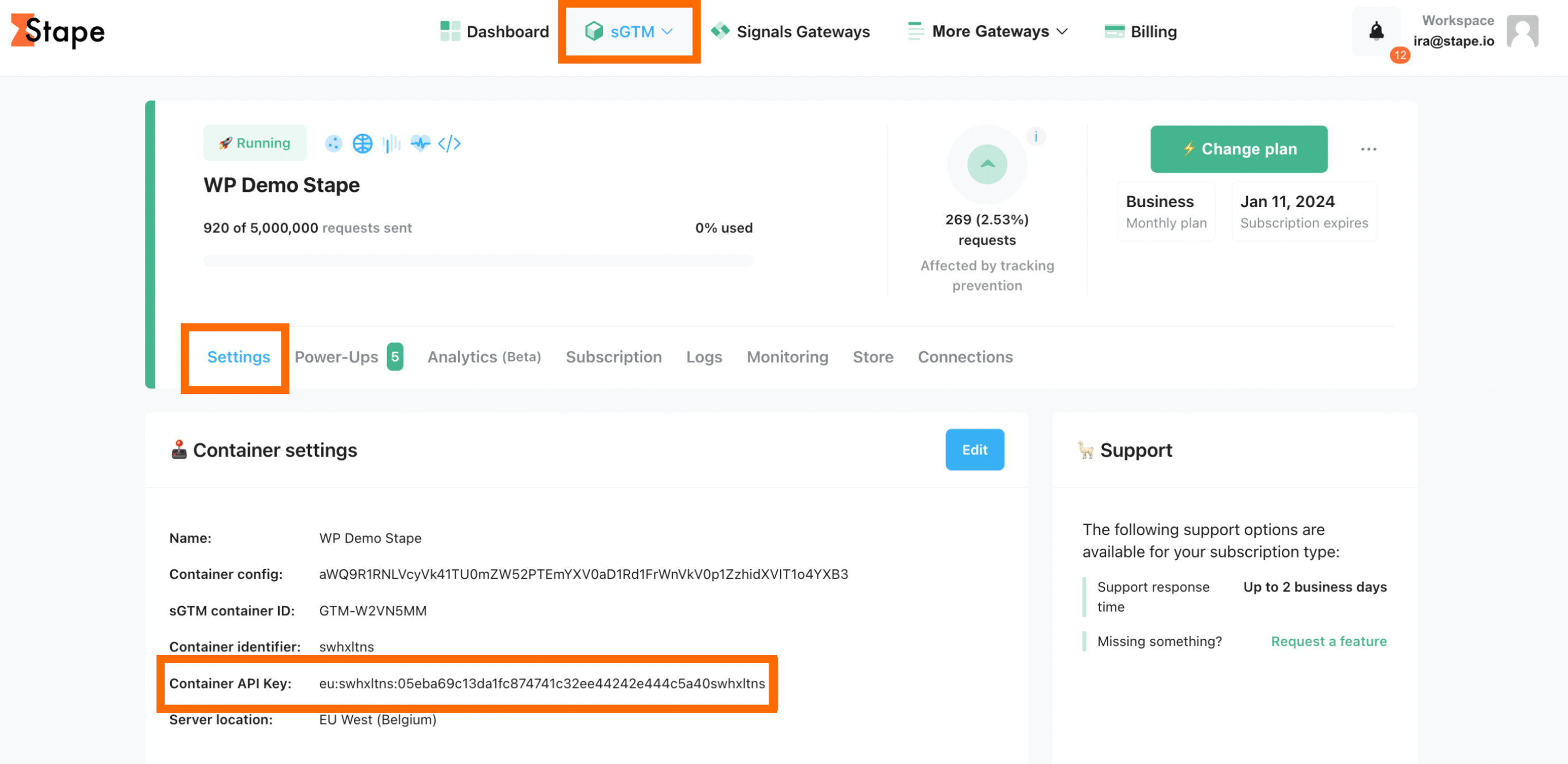The width and height of the screenshot is (1568, 764).
Task: Click Up to 2 business days text
Action: click(x=1315, y=587)
